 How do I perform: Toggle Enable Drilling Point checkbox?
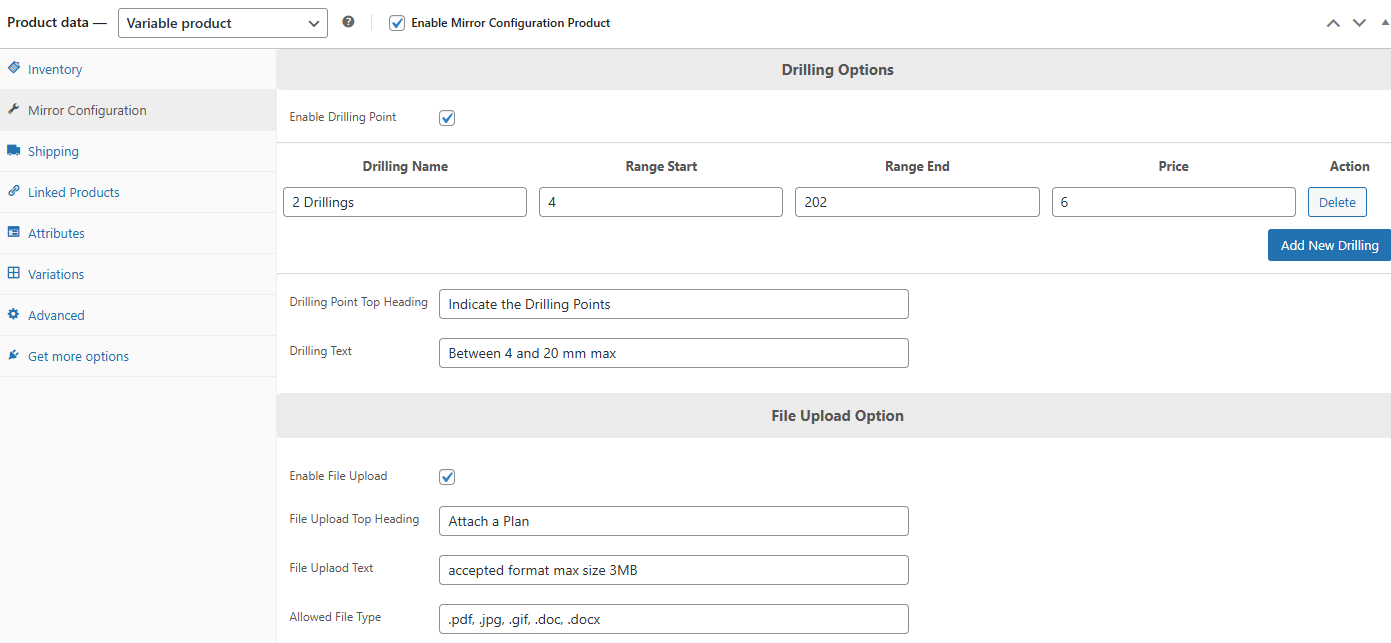[x=447, y=118]
